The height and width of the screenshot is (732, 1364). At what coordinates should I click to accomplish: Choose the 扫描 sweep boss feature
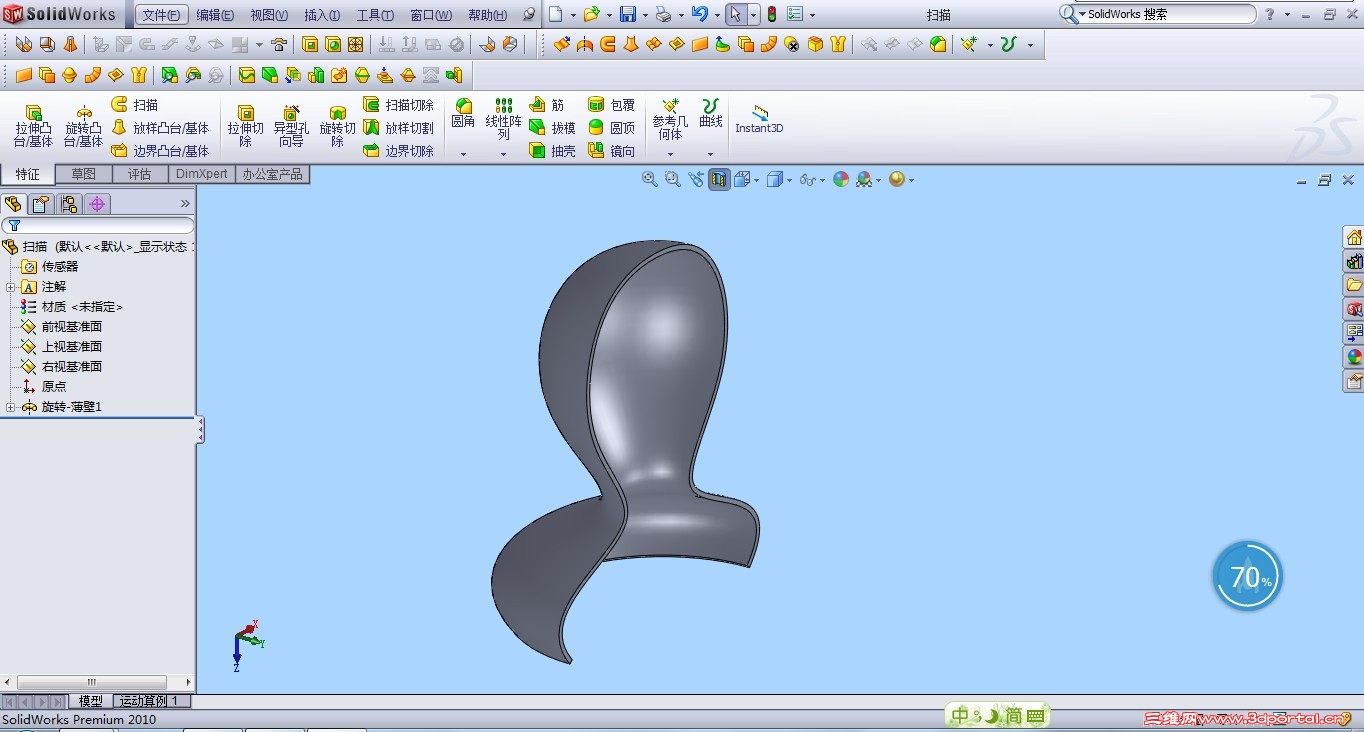135,105
